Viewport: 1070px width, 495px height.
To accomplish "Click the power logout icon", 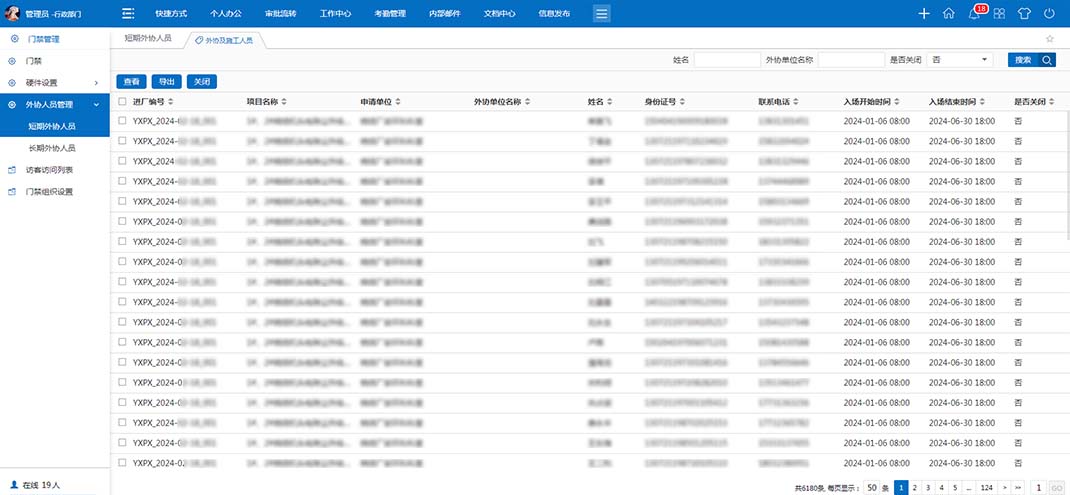I will point(1049,14).
